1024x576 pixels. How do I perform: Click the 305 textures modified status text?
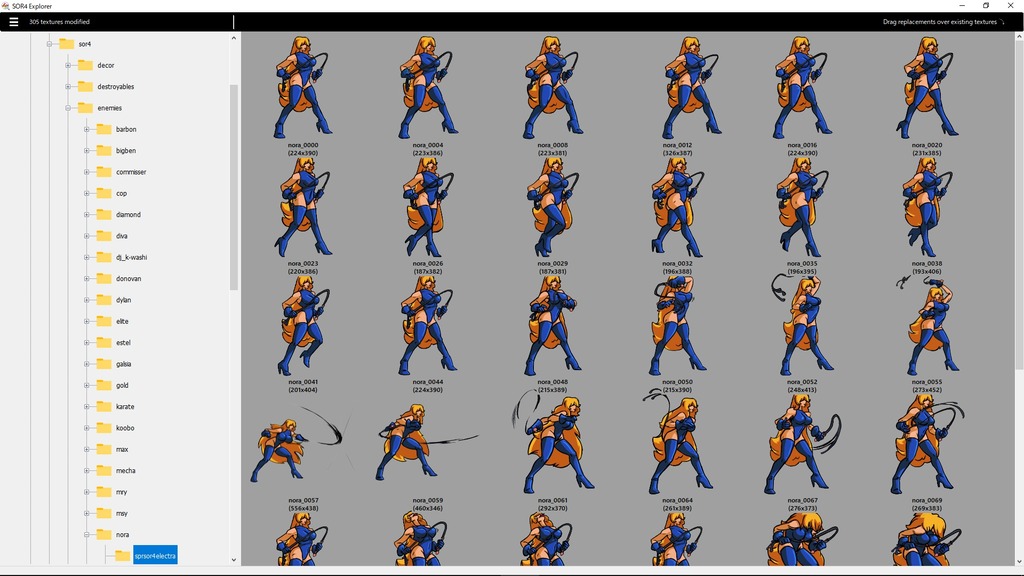[x=60, y=20]
